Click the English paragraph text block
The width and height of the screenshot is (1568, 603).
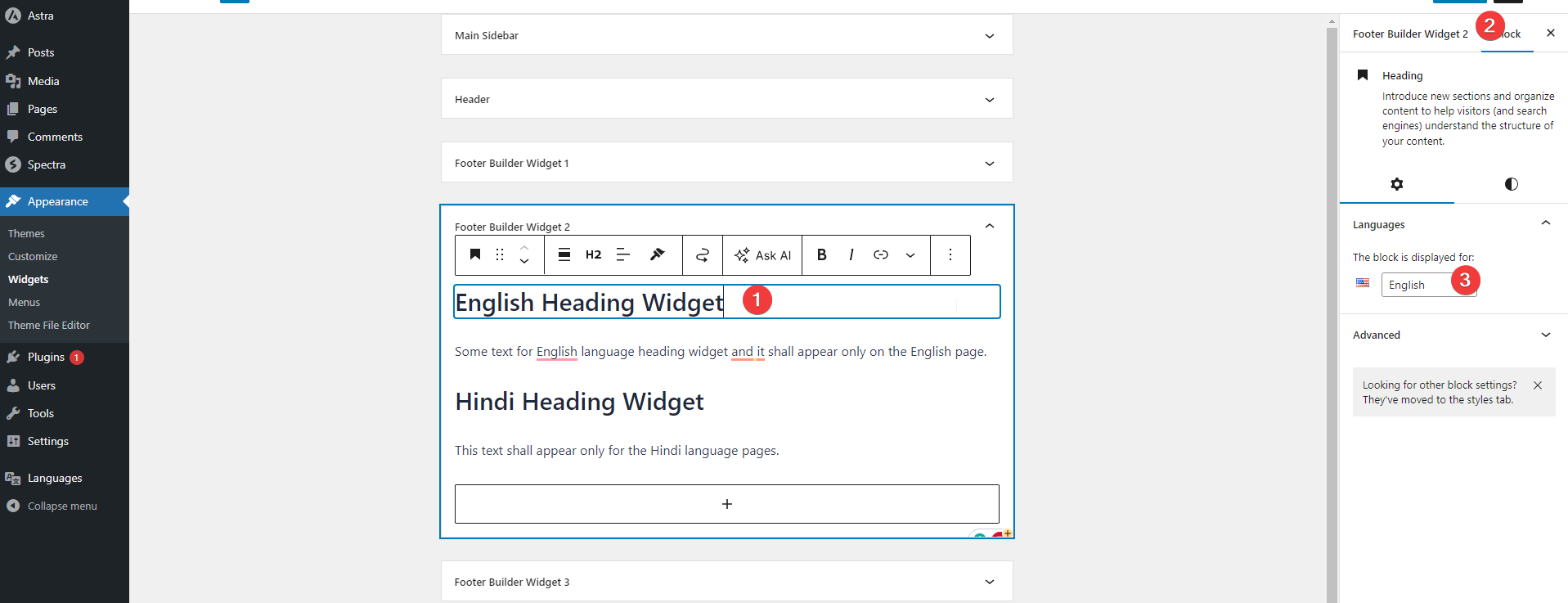click(721, 352)
